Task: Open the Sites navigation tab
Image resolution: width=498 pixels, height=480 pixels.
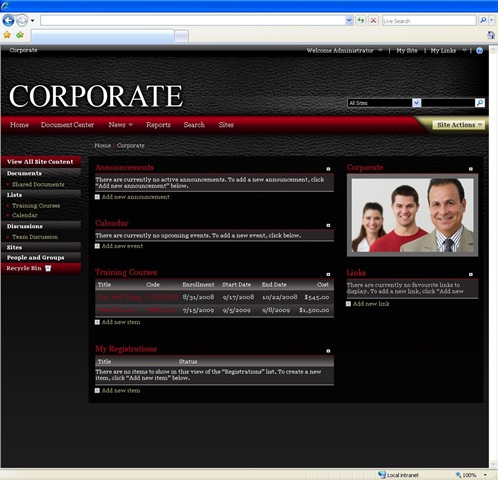Action: pyautogui.click(x=226, y=125)
